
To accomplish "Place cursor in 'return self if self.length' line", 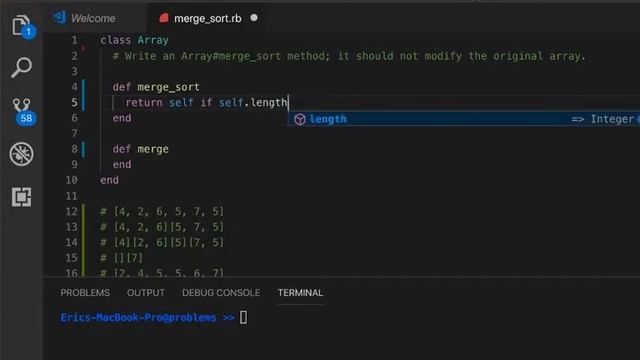I will [x=206, y=102].
